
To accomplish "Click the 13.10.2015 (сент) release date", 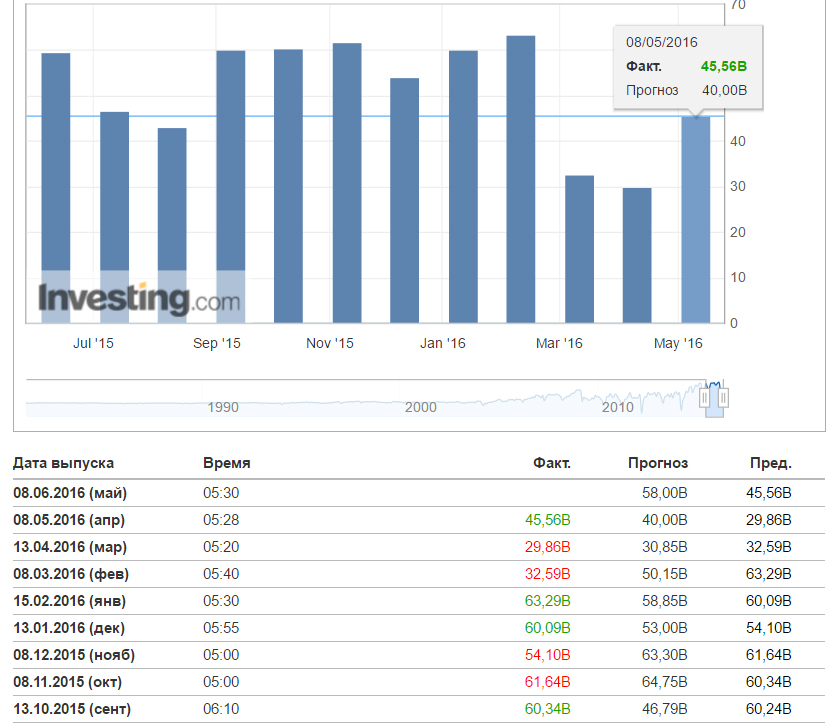I will (x=72, y=710).
